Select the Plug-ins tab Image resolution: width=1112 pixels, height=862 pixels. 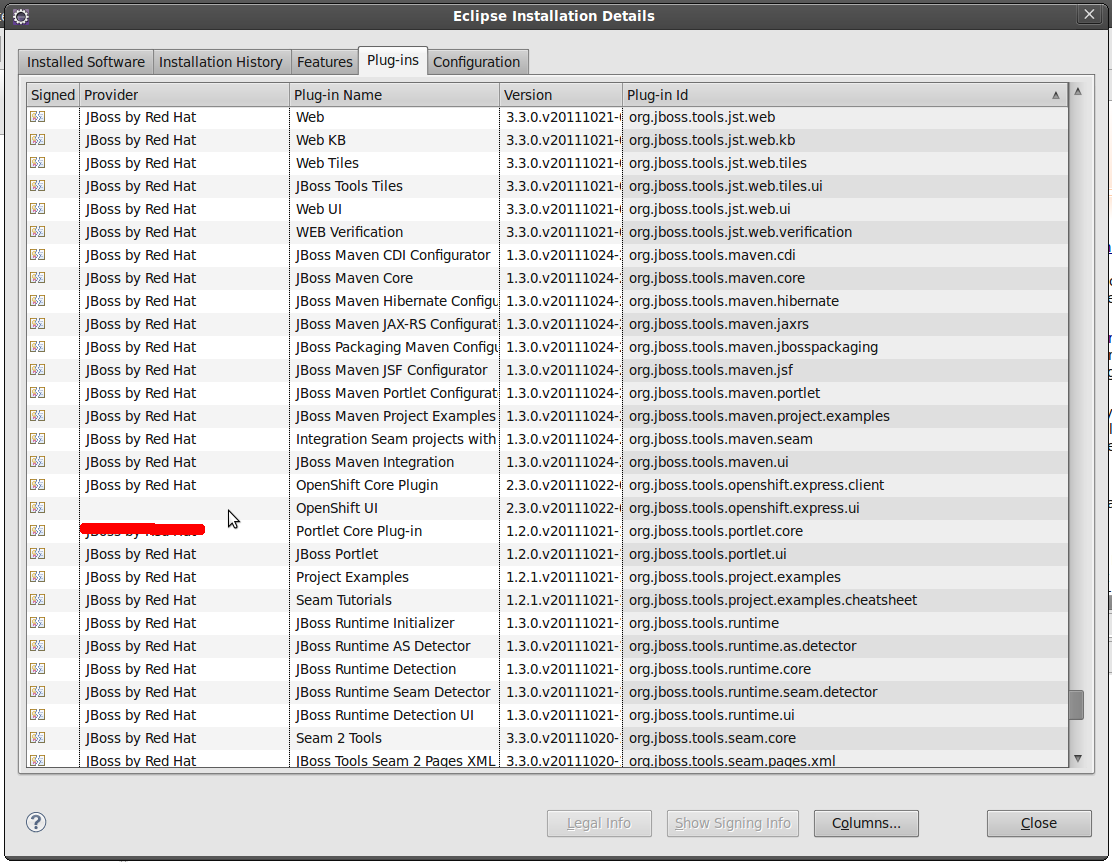[x=393, y=60]
